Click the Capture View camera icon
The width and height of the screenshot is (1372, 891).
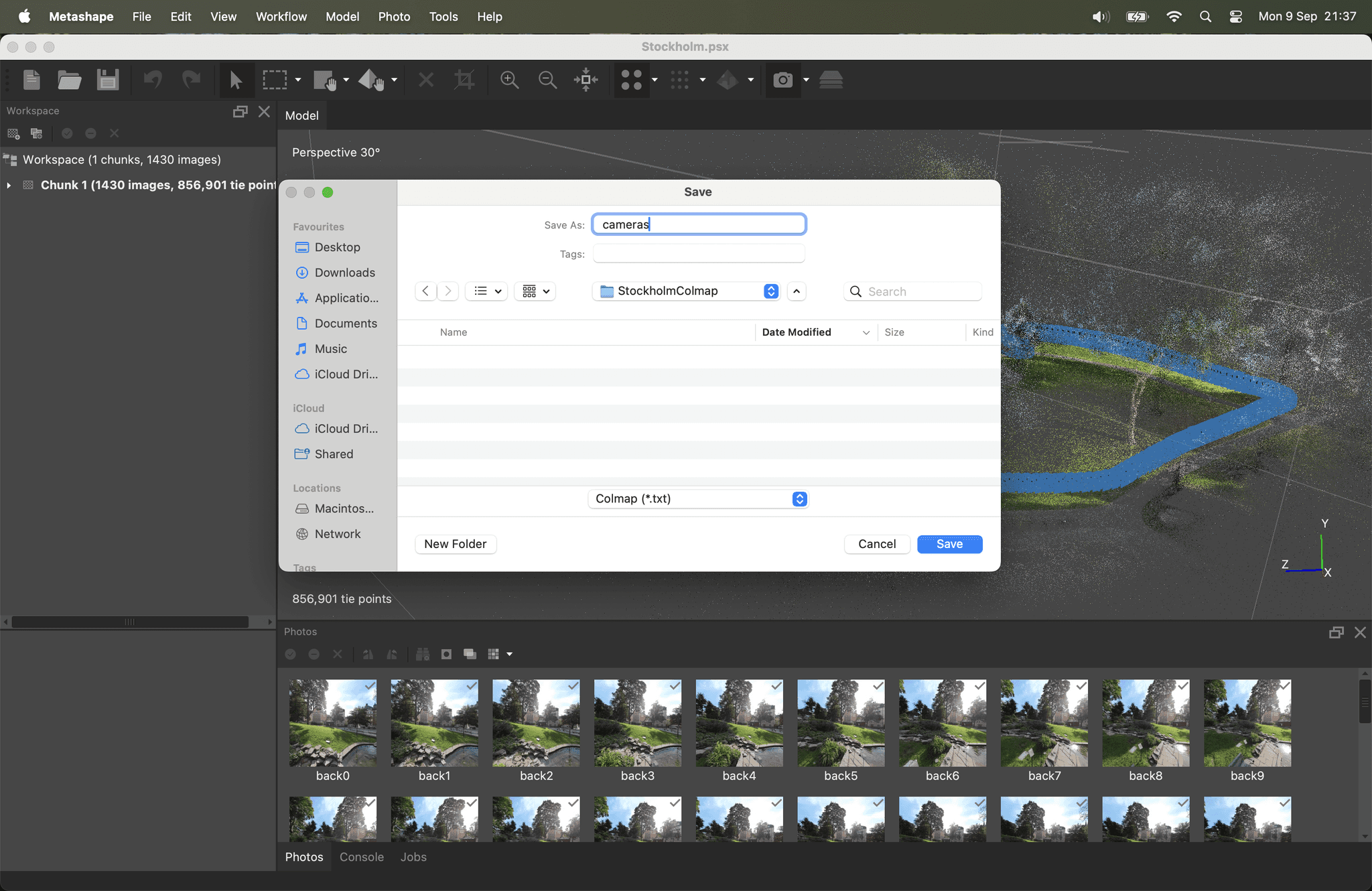click(x=782, y=80)
